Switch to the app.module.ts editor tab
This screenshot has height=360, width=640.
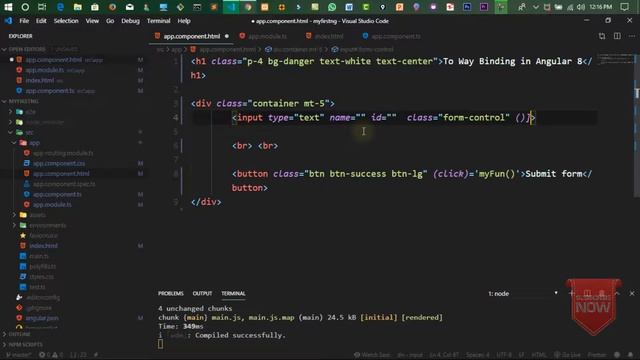click(x=267, y=36)
